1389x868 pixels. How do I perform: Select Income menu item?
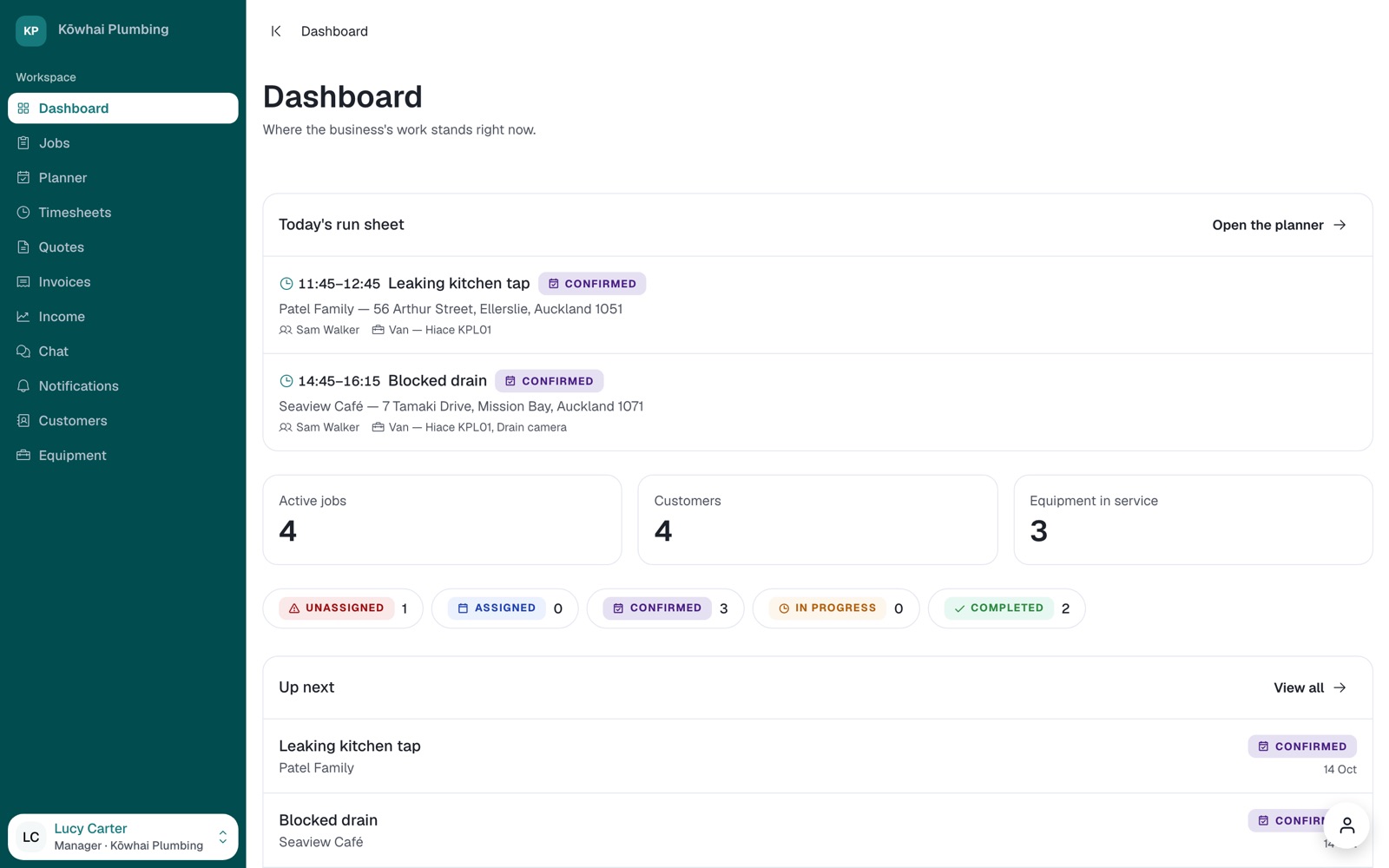123,317
